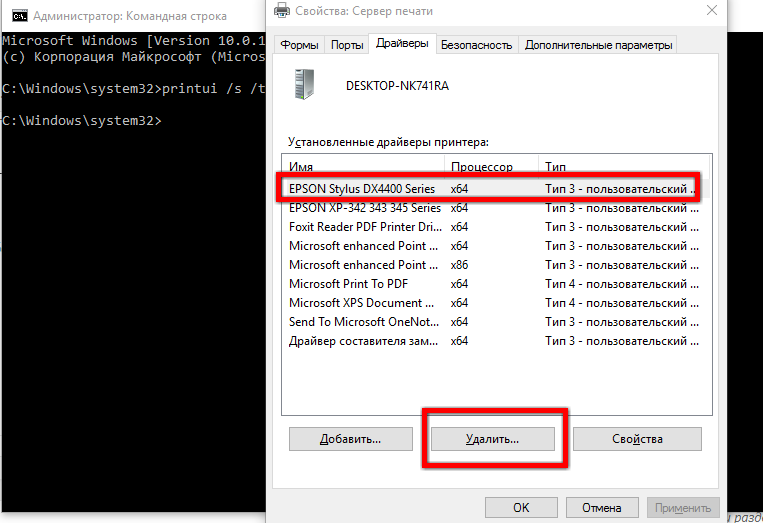Confirm with the OK button
763x523 pixels.
click(x=521, y=507)
